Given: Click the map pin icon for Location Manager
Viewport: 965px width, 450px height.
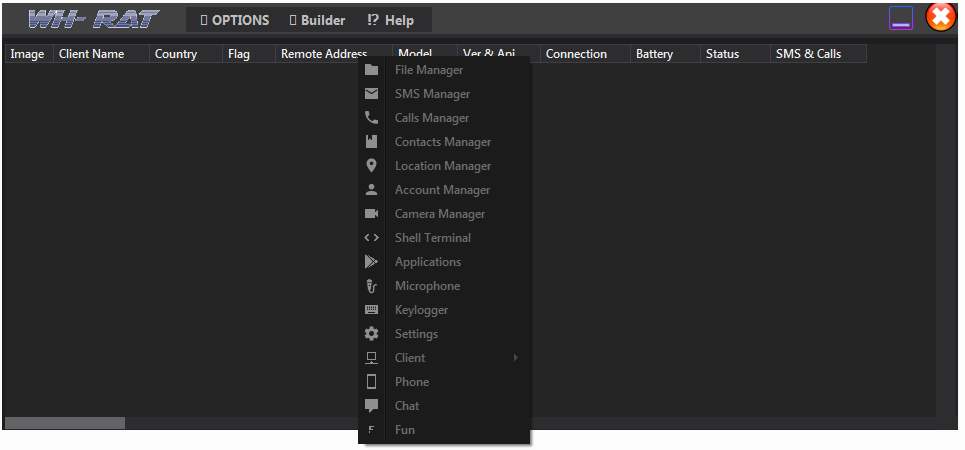Looking at the screenshot, I should 371,166.
